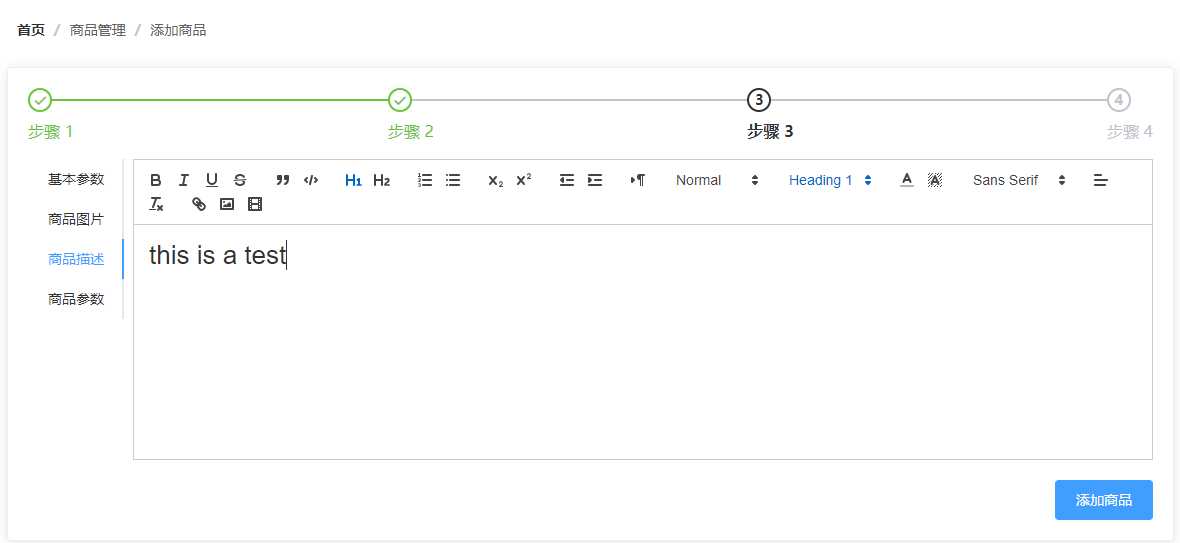Toggle right-to-left text direction

point(638,180)
